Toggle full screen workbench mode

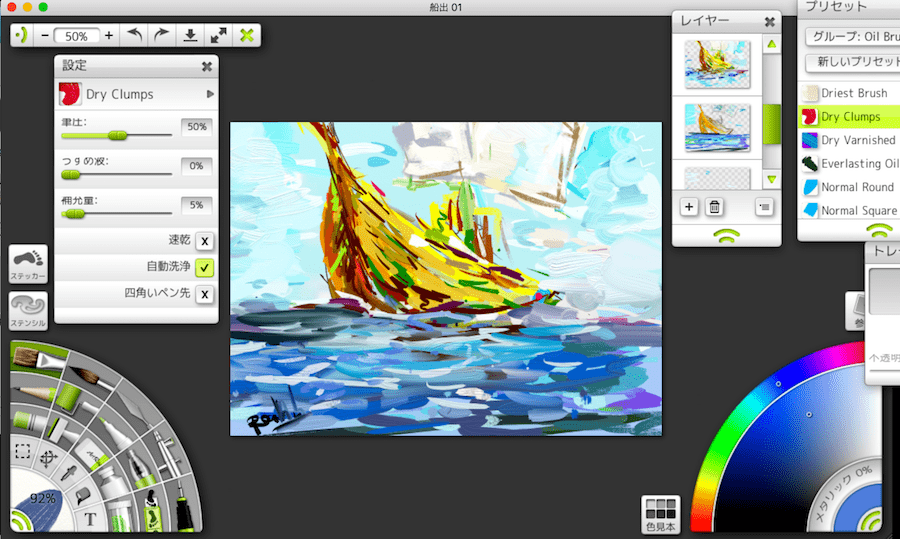[218, 36]
